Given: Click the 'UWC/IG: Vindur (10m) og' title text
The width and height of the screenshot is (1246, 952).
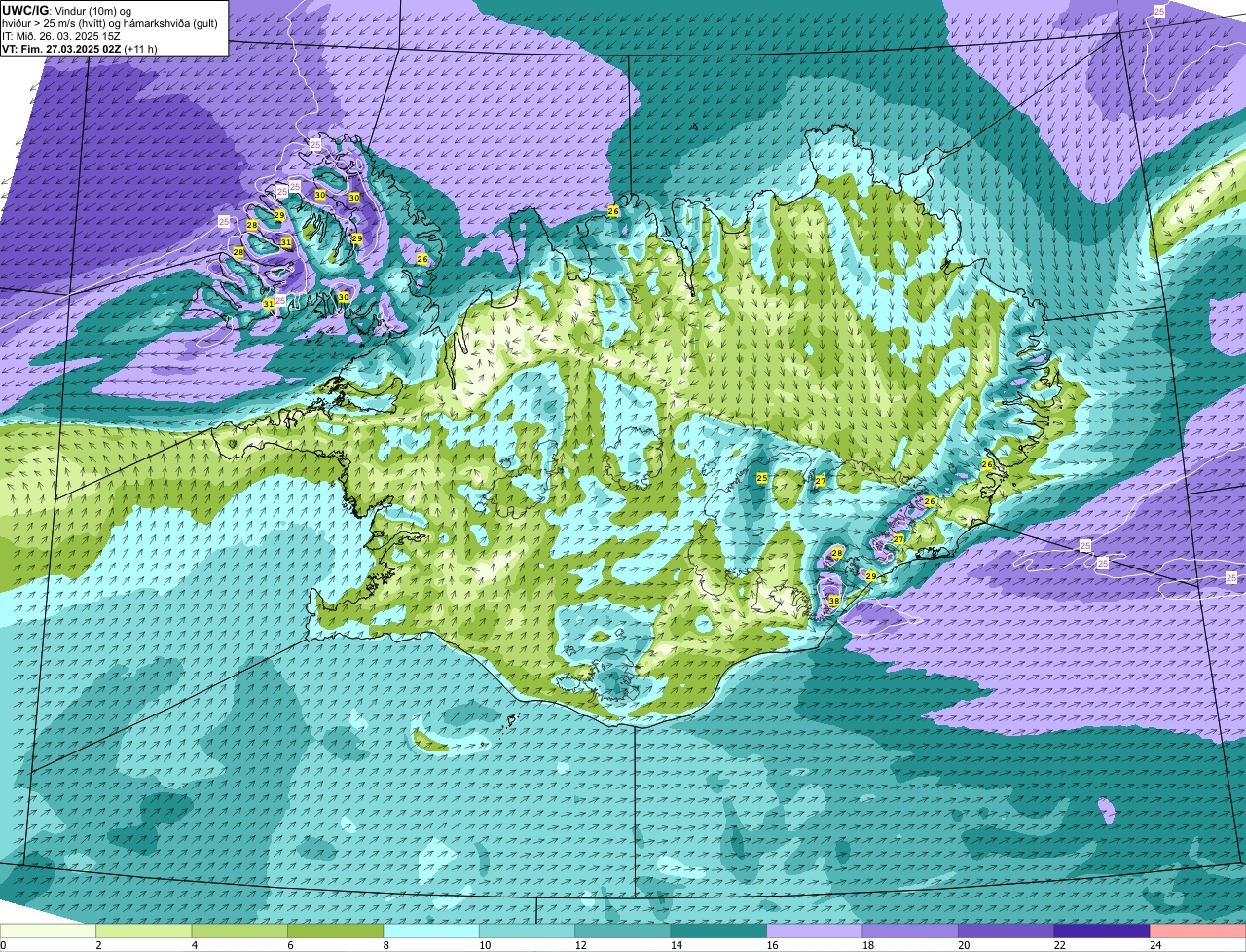Looking at the screenshot, I should coord(67,11).
